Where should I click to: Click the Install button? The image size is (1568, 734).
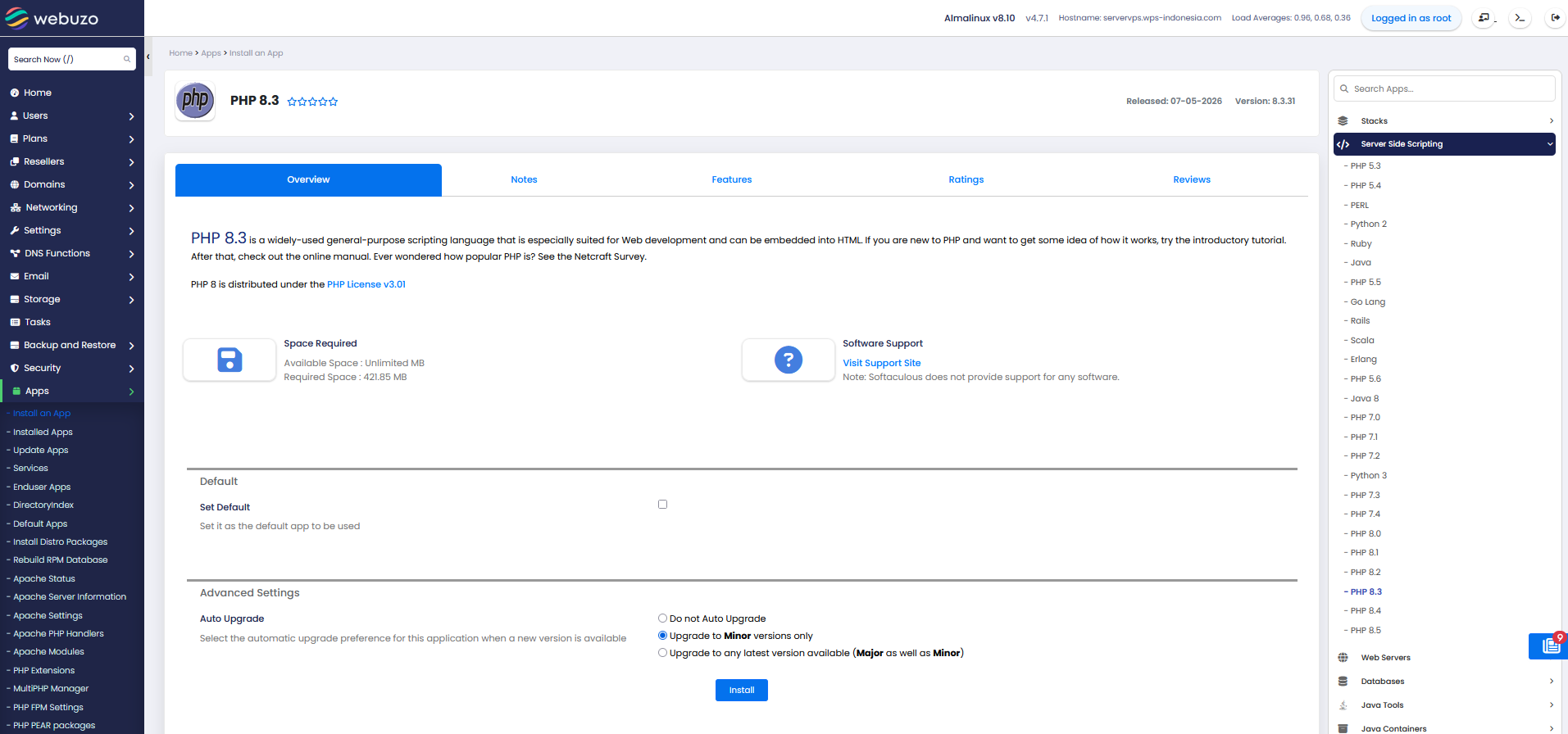tap(742, 690)
